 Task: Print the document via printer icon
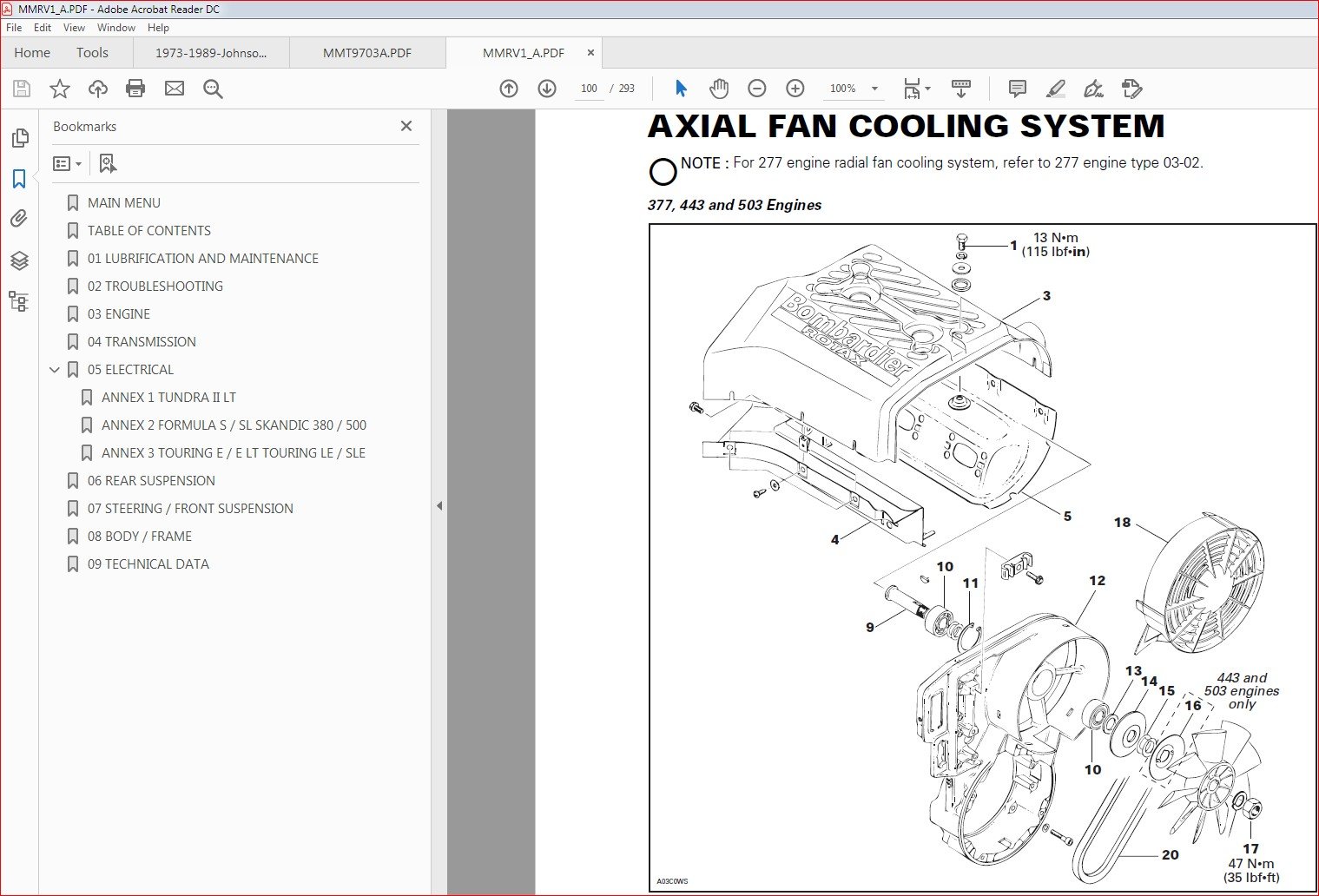tap(135, 89)
